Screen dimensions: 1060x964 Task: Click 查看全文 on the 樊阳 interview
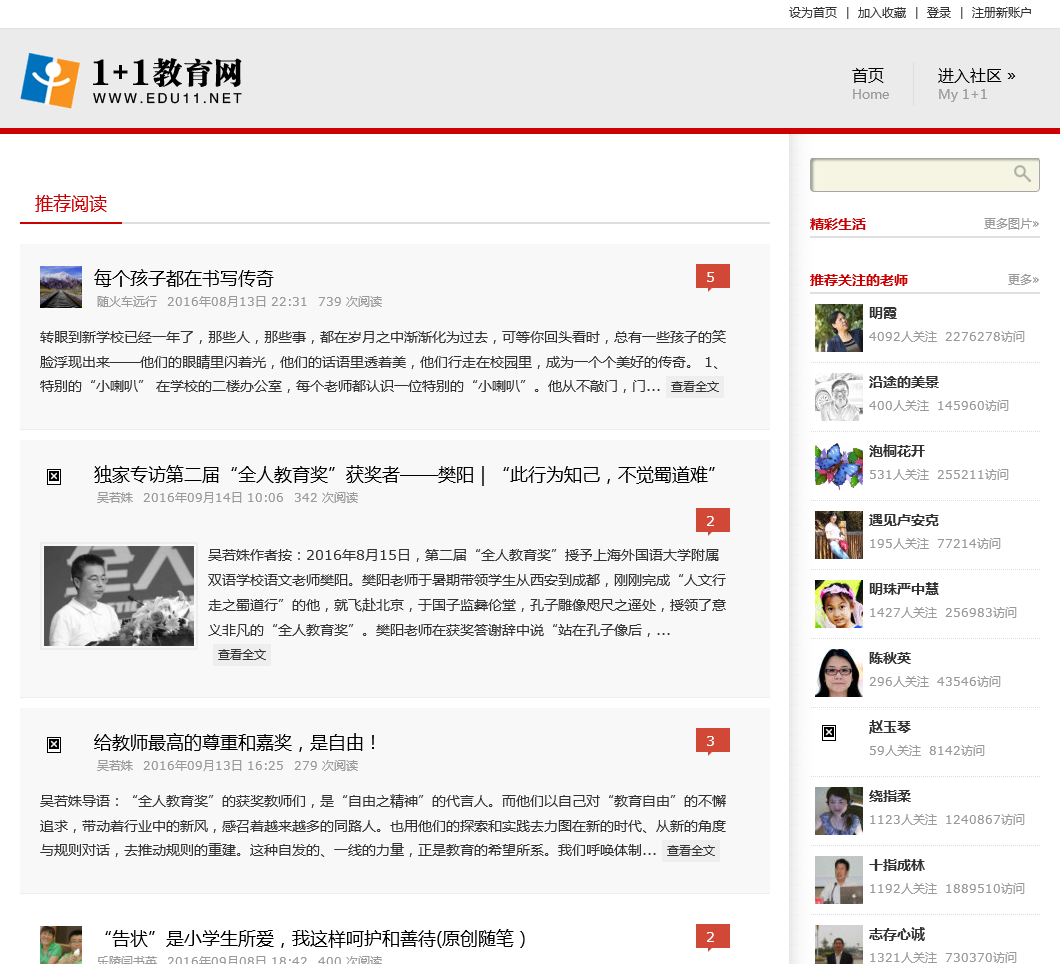(241, 654)
